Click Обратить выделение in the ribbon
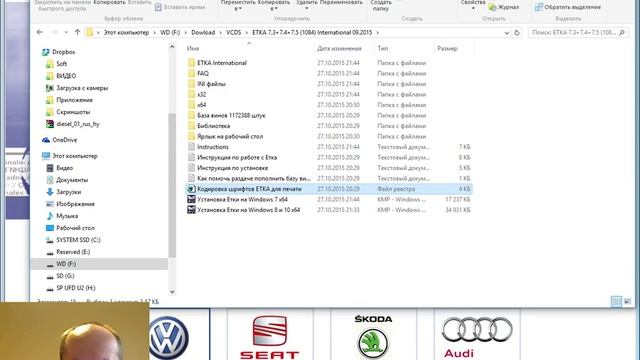 [568, 7]
